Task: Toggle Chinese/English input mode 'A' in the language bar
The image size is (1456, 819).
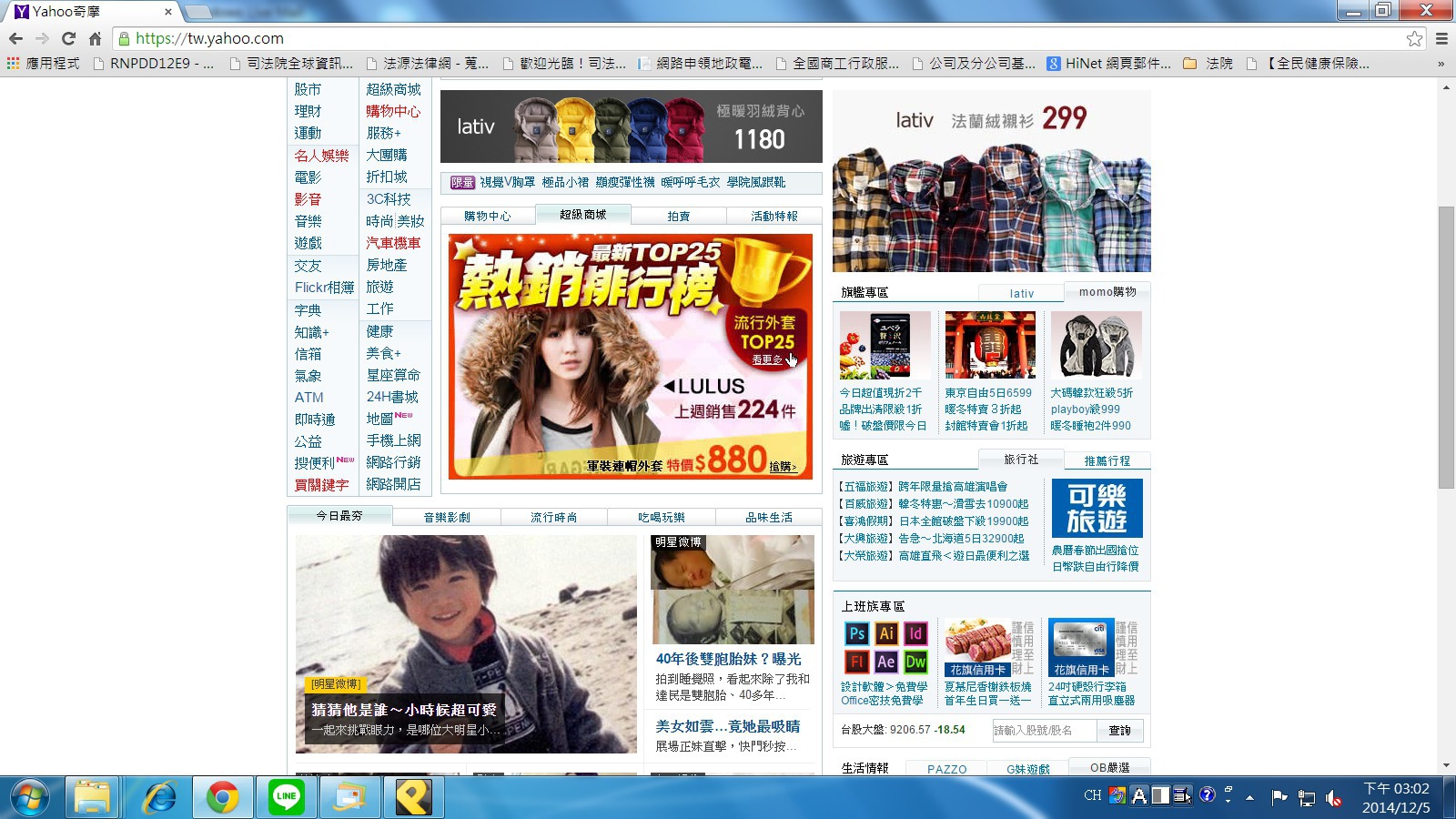Action: coord(1139,795)
